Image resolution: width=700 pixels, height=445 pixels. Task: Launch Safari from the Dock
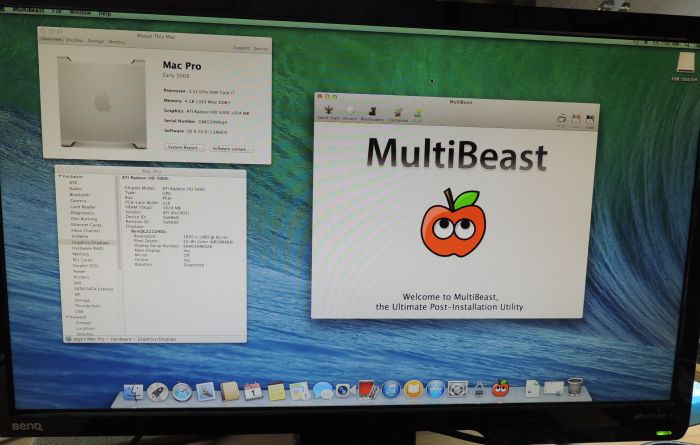pyautogui.click(x=182, y=392)
